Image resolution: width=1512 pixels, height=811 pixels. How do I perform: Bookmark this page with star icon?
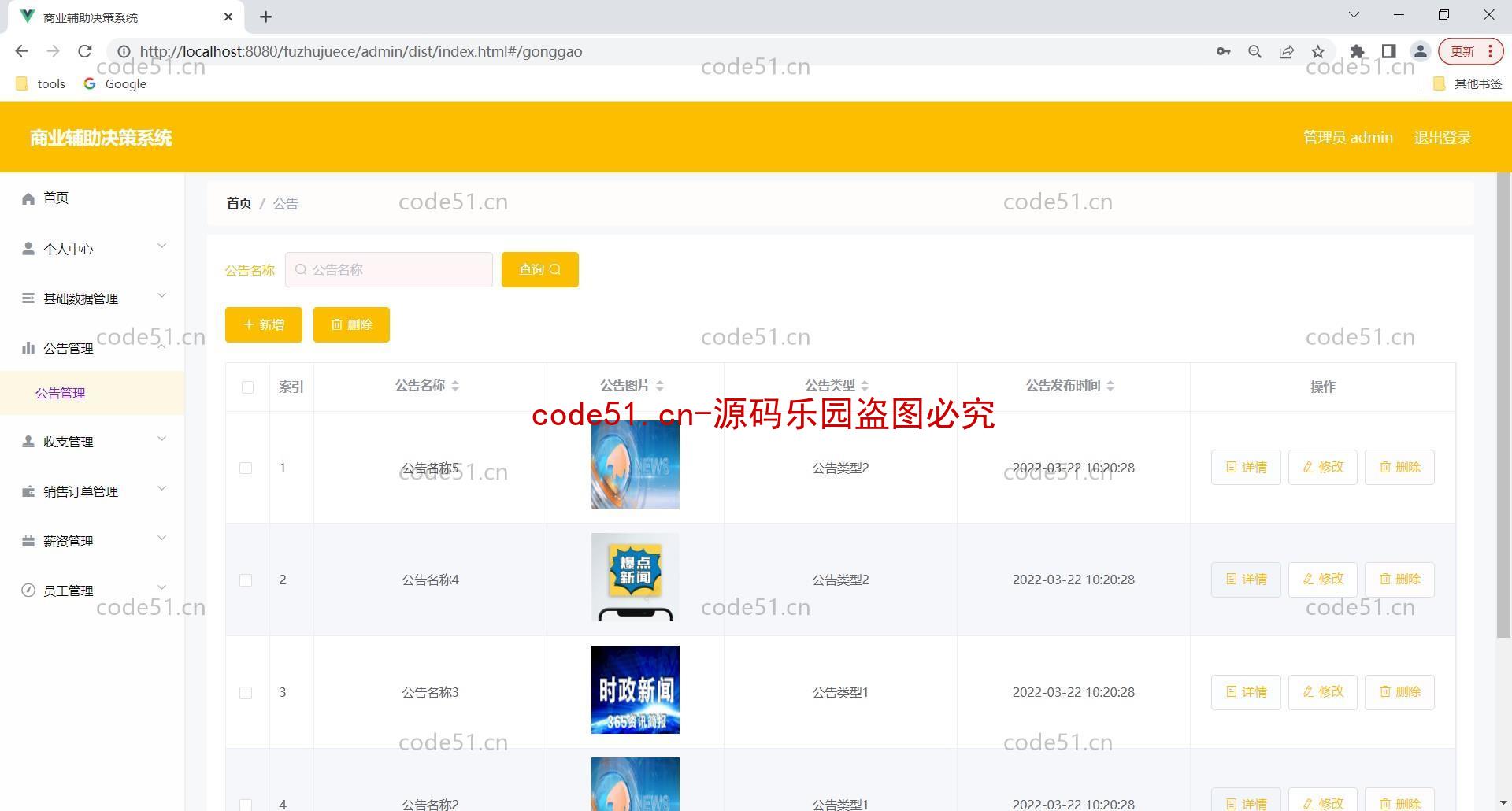pyautogui.click(x=1317, y=51)
